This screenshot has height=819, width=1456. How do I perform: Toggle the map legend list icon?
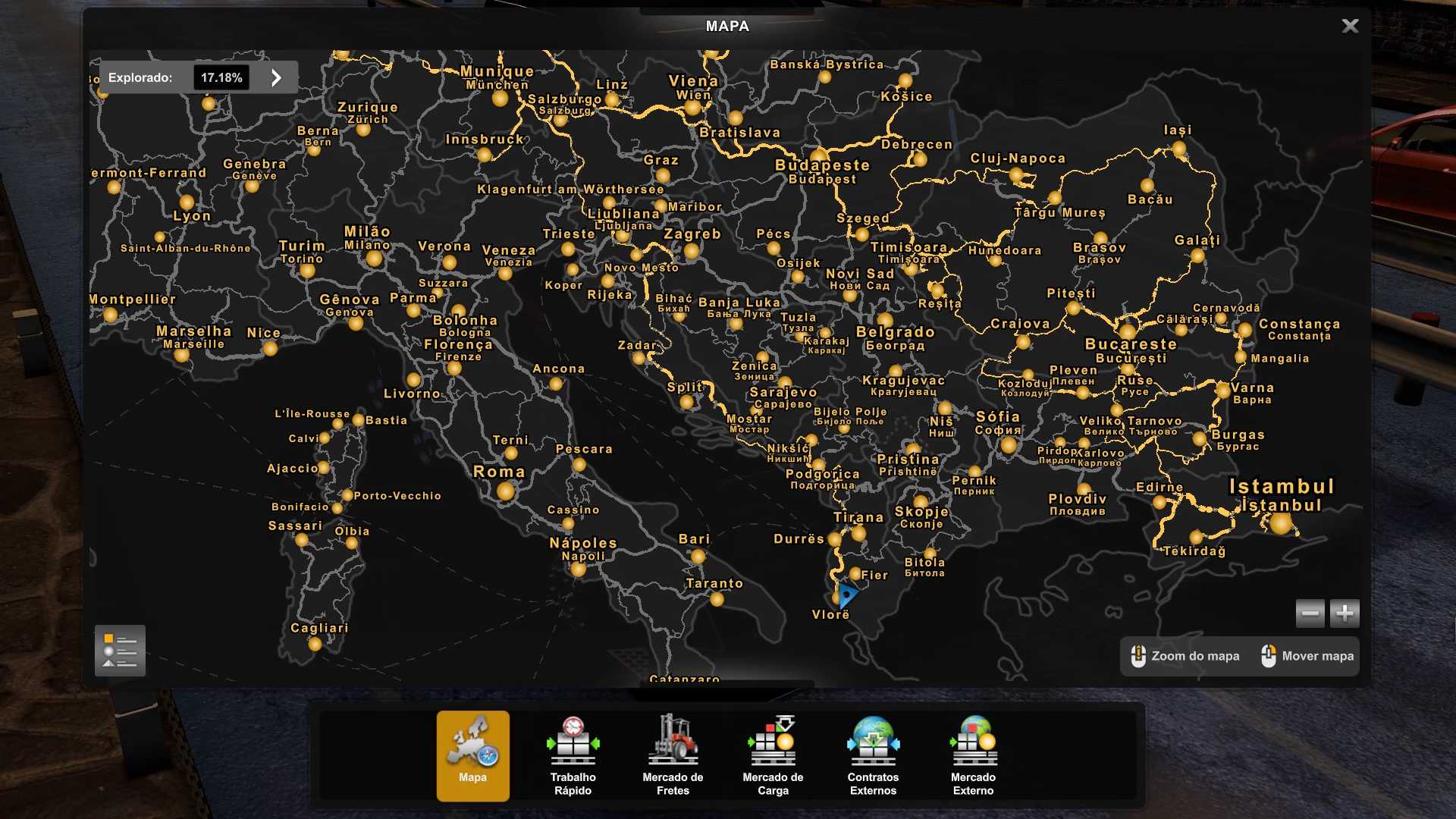pos(120,651)
